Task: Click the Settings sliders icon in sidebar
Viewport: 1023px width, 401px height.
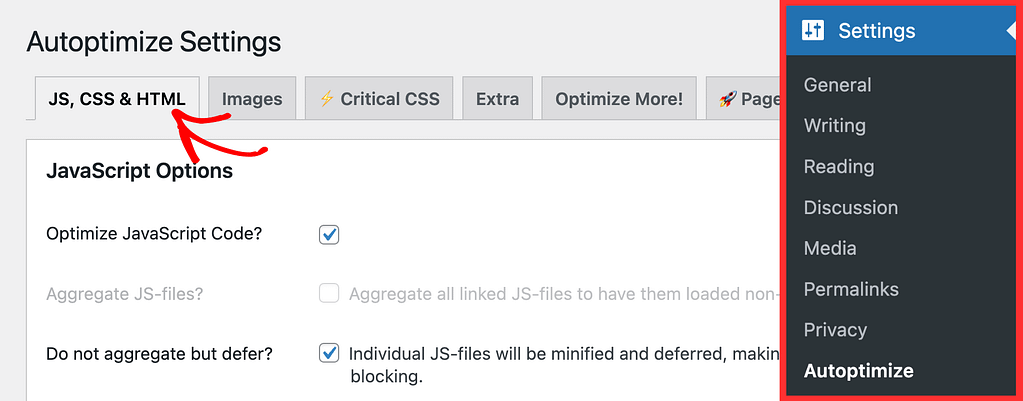Action: pyautogui.click(x=813, y=31)
